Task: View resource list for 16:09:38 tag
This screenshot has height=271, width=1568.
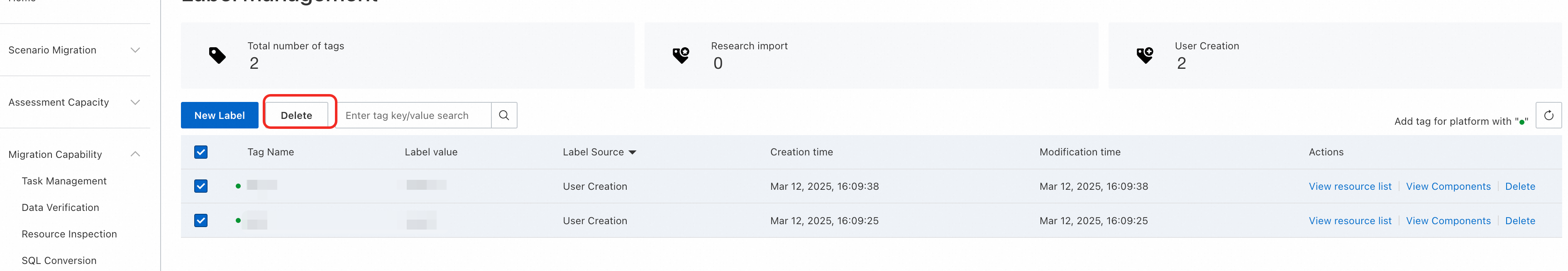Action: [x=1349, y=186]
